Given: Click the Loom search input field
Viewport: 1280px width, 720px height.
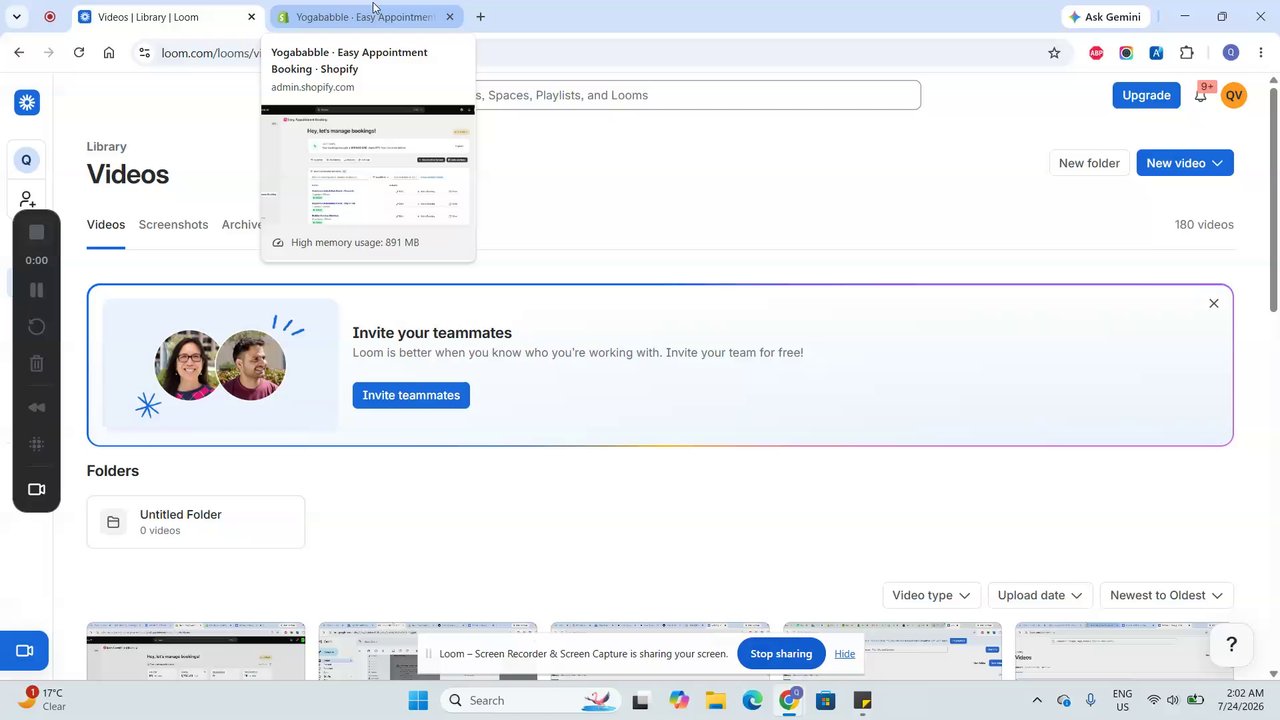Looking at the screenshot, I should pos(698,95).
